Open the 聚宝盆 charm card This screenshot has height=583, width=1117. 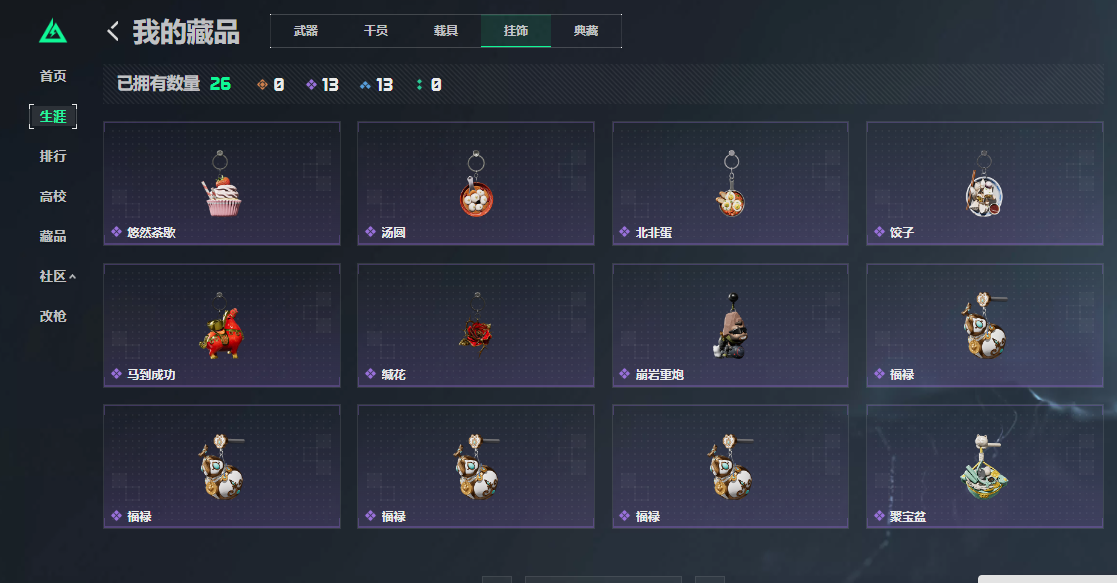click(x=984, y=466)
